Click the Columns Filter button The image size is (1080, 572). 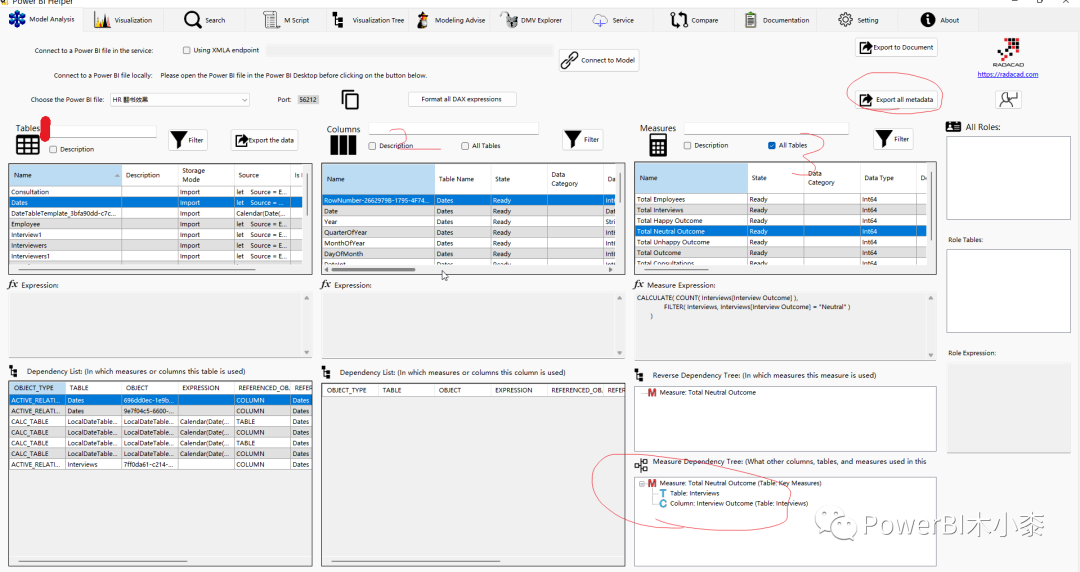[x=583, y=139]
